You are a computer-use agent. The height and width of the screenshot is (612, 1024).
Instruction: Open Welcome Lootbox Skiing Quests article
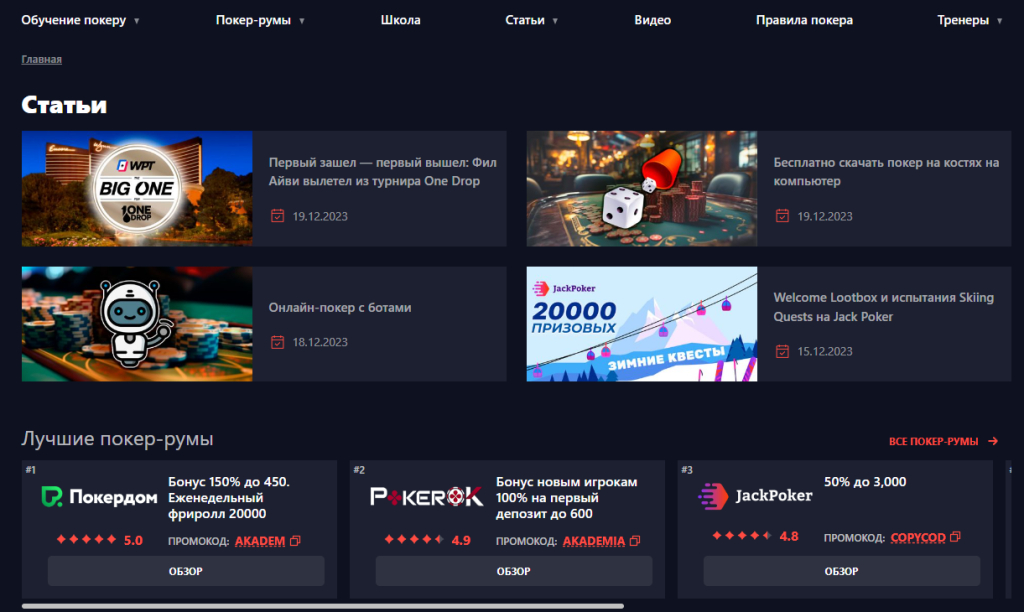coord(884,307)
